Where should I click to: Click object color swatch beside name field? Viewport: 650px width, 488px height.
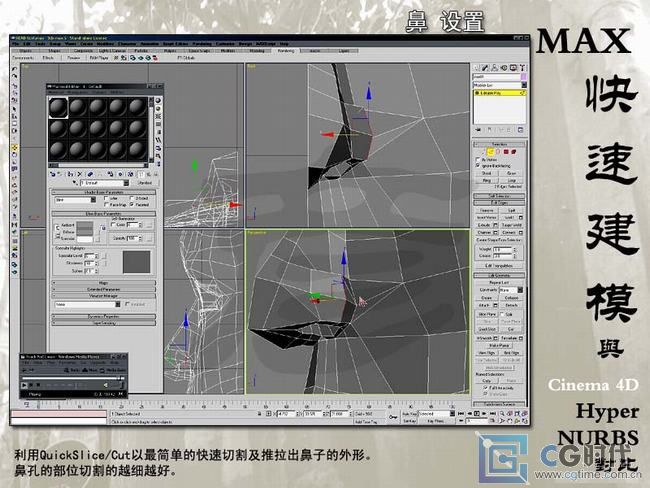(524, 77)
